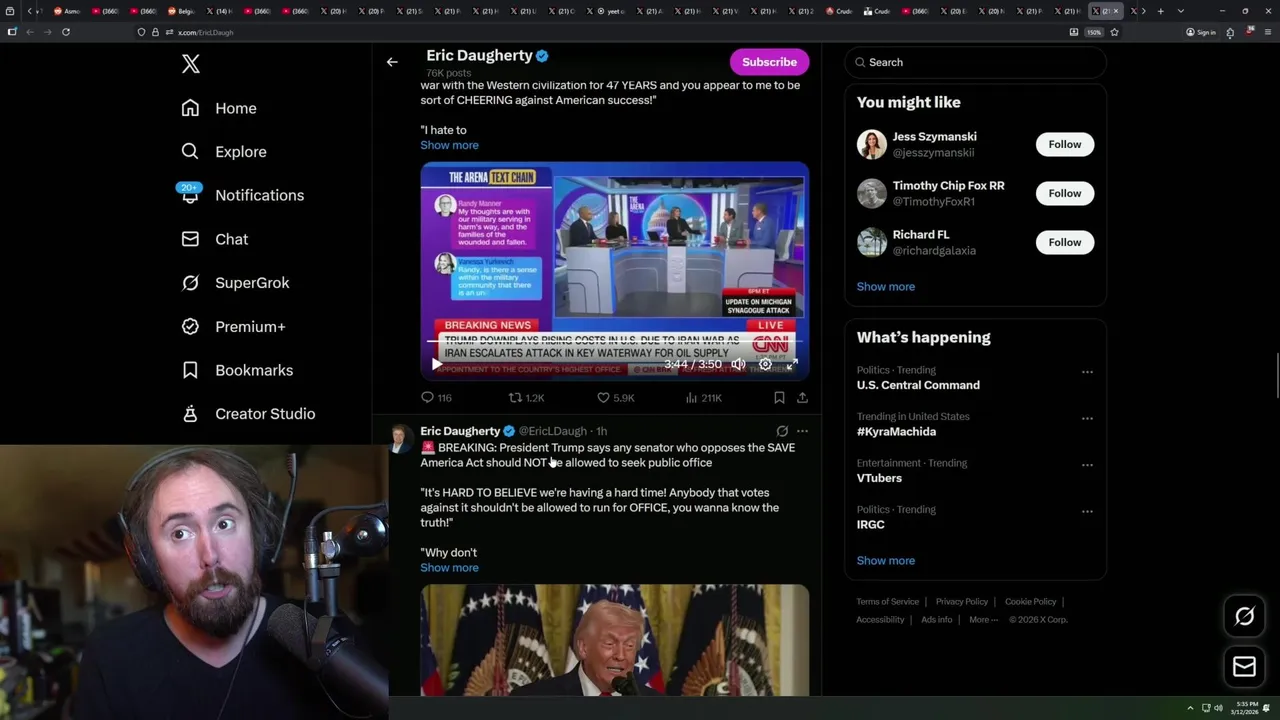Seek on the CNN video progress bar
The width and height of the screenshot is (1280, 720).
point(614,342)
